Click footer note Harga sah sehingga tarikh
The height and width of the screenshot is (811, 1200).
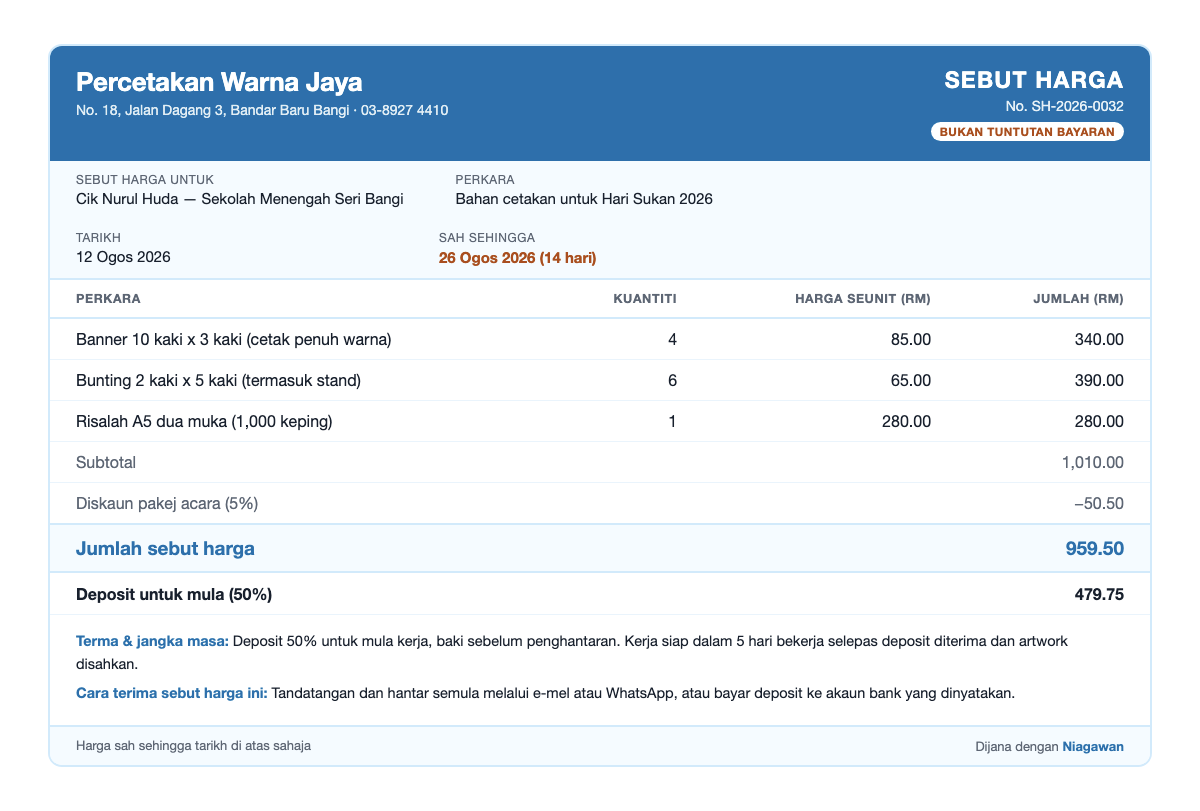tap(193, 746)
